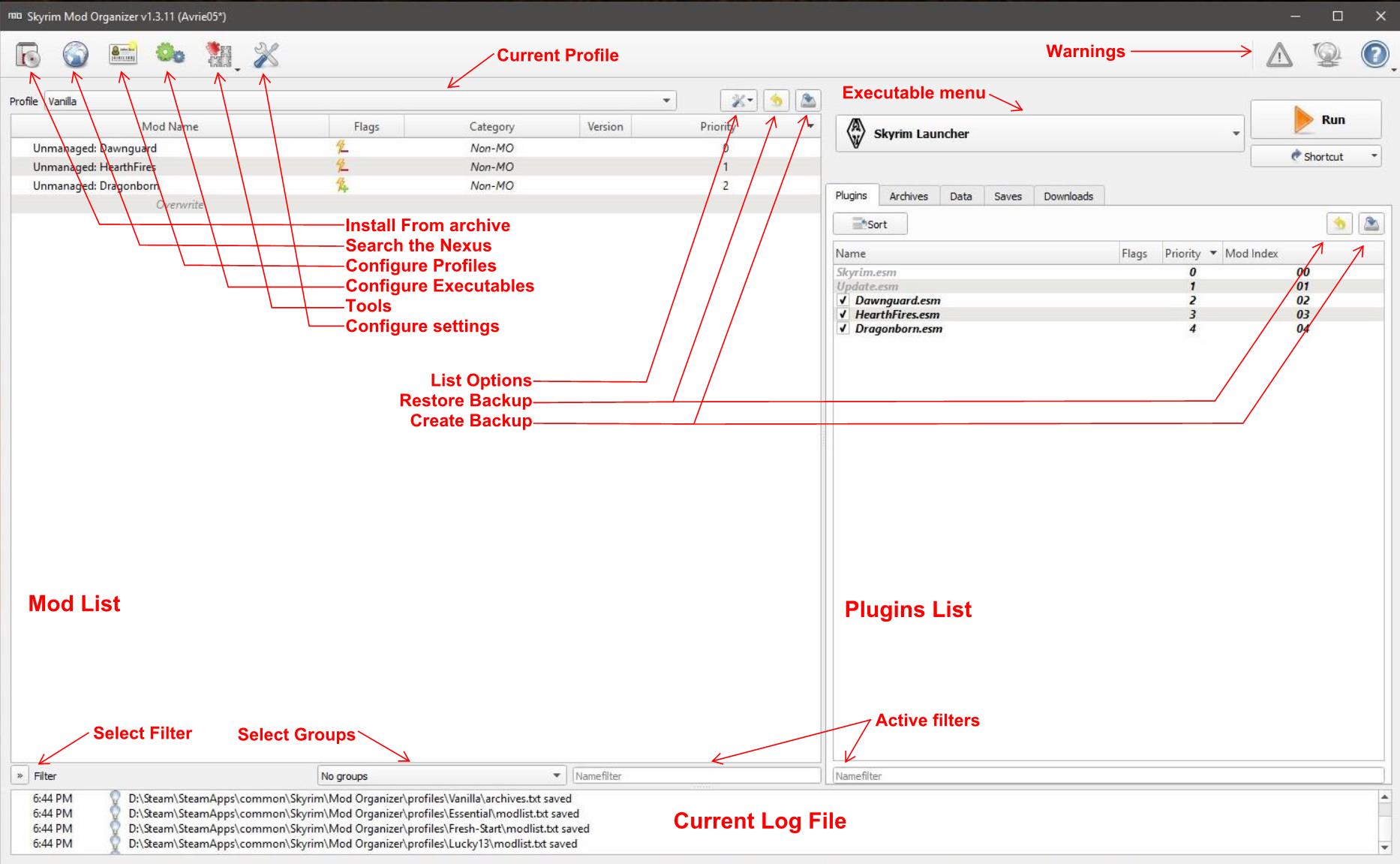Show warnings via the triangle icon
The height and width of the screenshot is (864, 1400).
1279,55
